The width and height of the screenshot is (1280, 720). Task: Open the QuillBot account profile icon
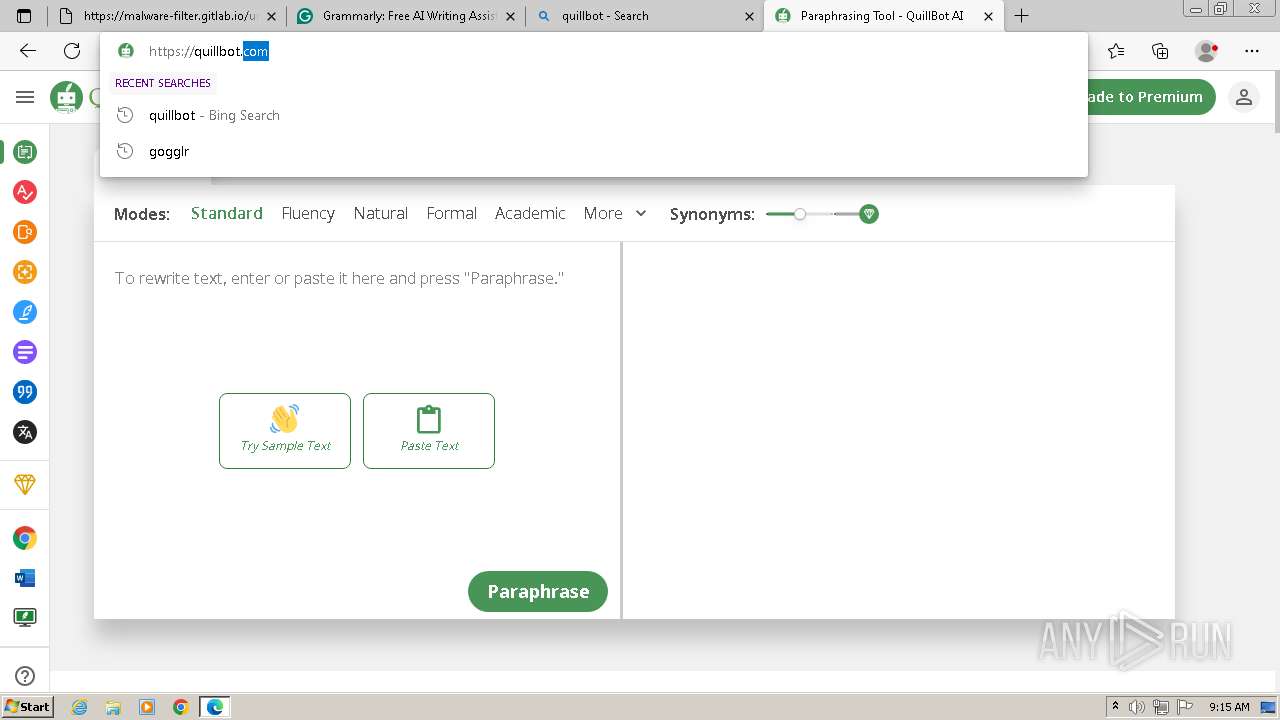(1244, 97)
